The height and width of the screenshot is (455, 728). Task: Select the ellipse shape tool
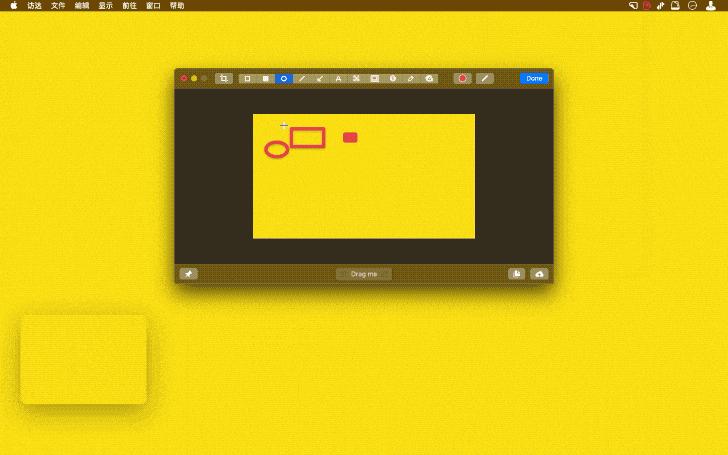283,78
